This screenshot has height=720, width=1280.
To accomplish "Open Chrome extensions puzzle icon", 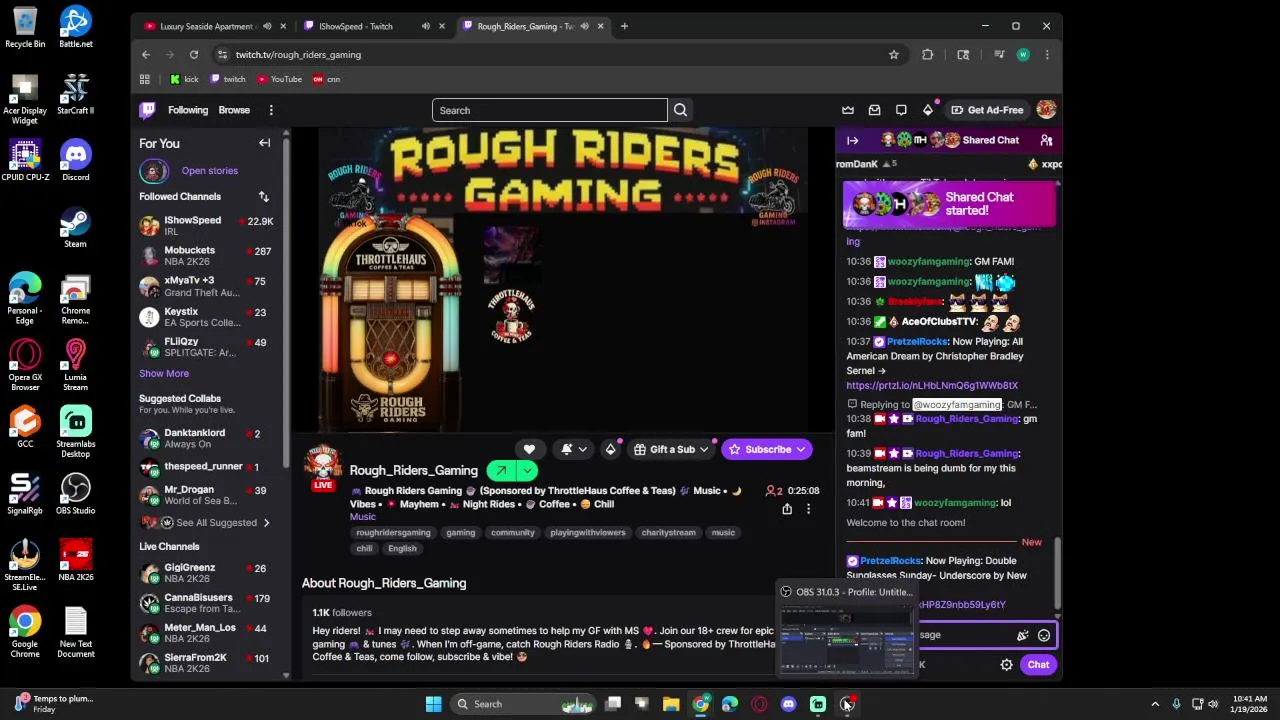I will [x=927, y=55].
